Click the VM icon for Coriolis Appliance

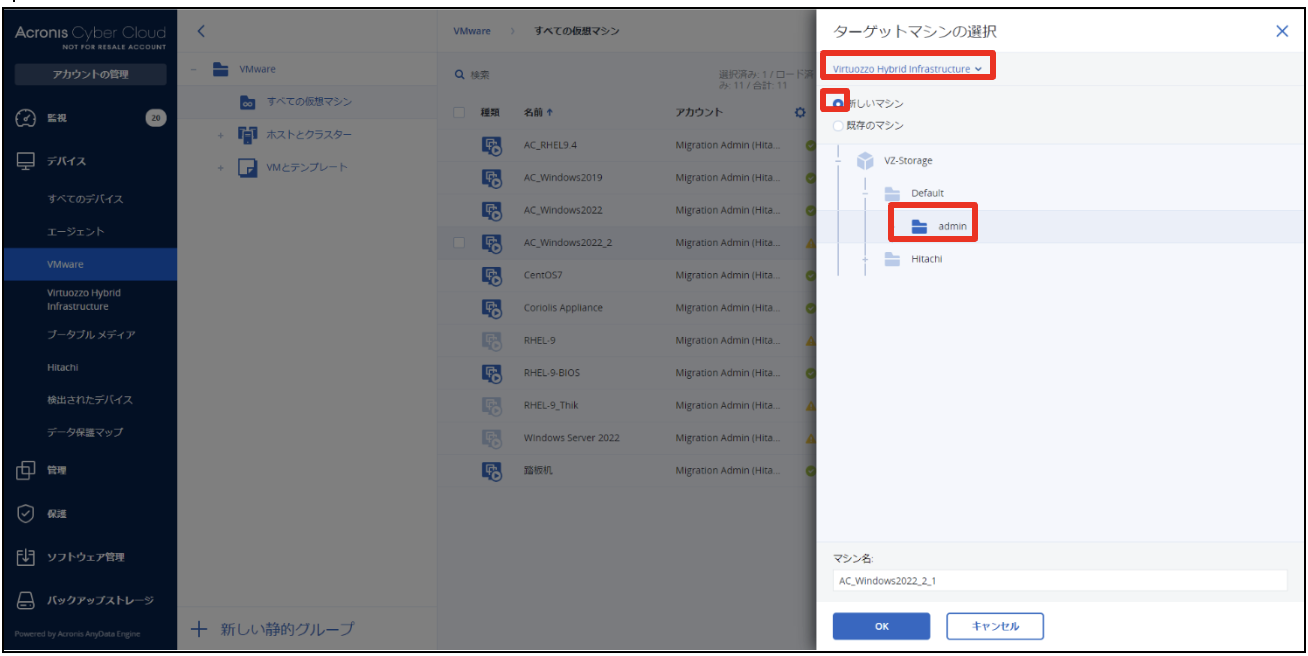coord(492,307)
